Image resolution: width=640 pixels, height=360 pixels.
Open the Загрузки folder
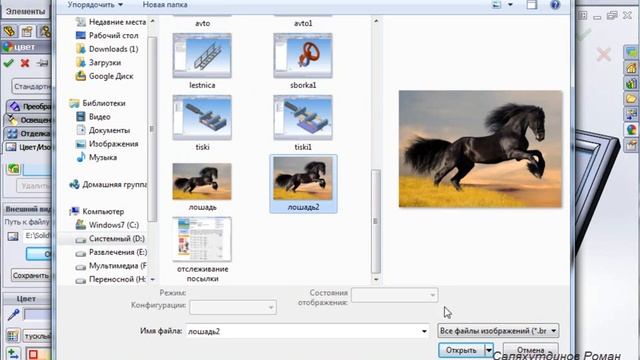point(98,62)
